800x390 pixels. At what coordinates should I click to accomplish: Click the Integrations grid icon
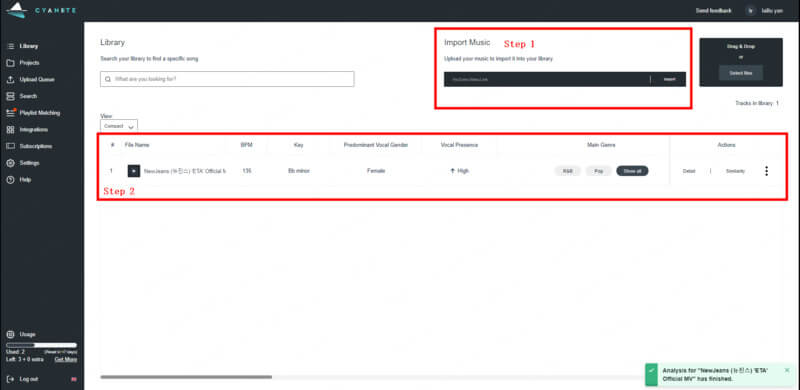(10, 130)
